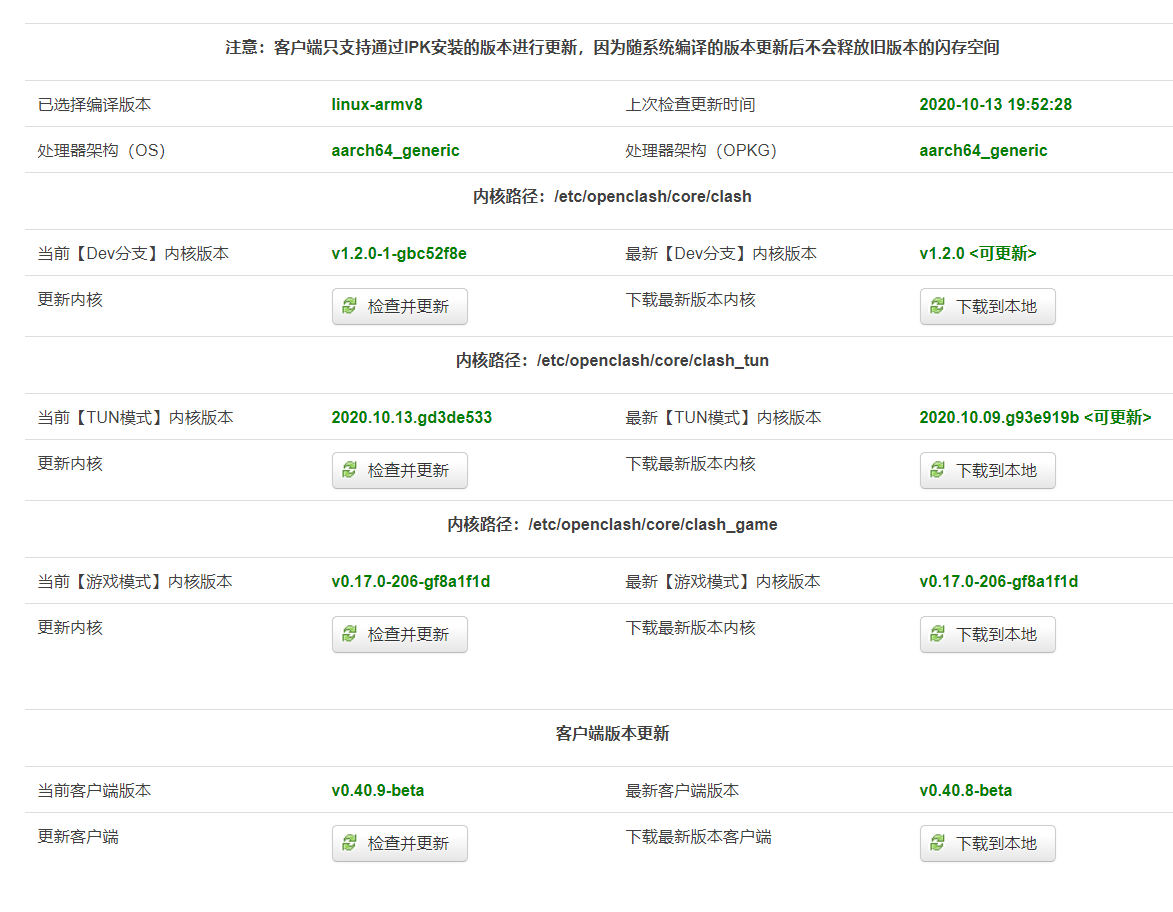Select the 已选择编译版本 label
This screenshot has width=1173, height=912.
click(94, 104)
